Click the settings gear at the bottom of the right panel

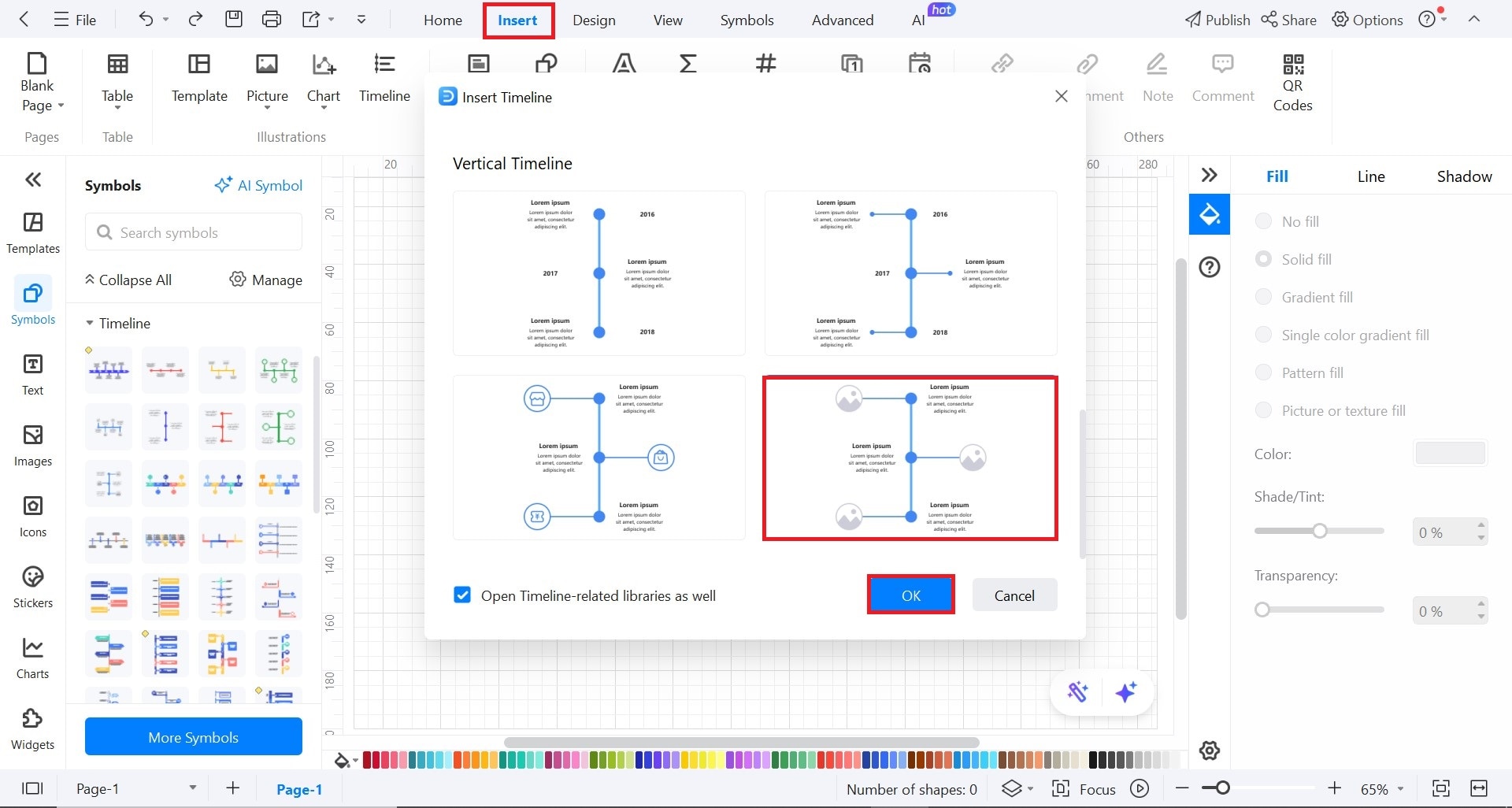click(x=1210, y=750)
